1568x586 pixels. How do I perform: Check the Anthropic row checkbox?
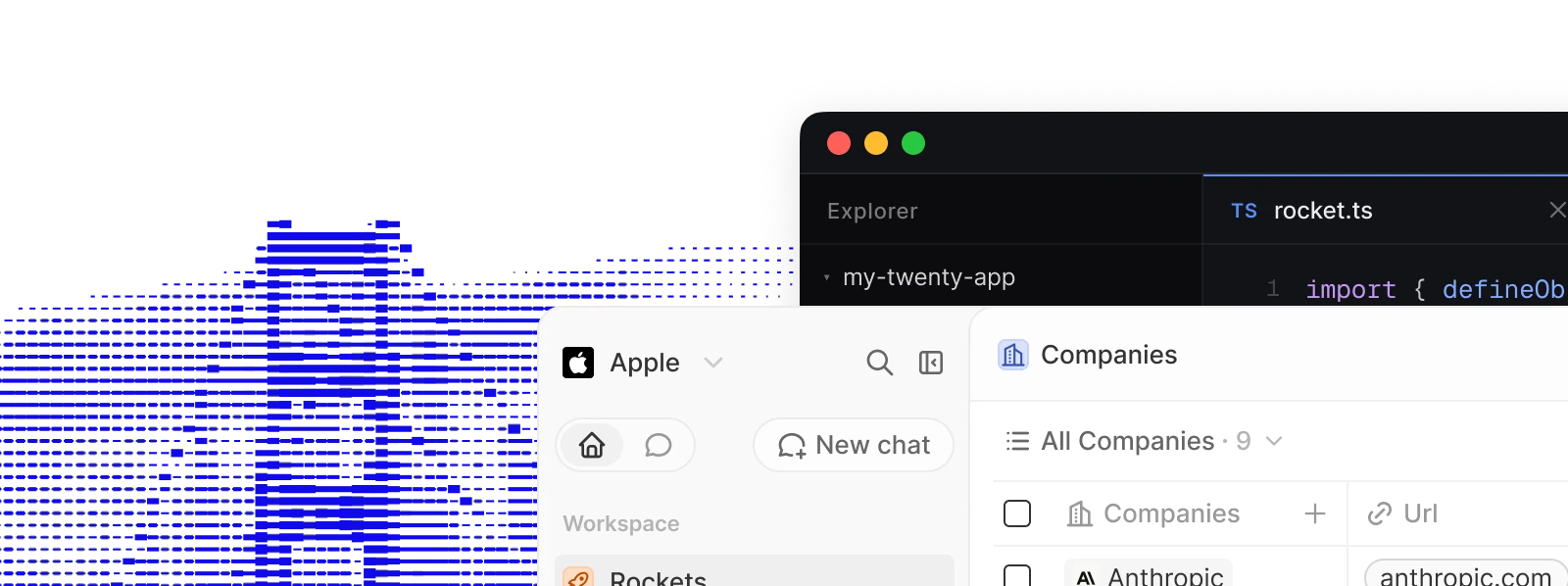point(1017,576)
